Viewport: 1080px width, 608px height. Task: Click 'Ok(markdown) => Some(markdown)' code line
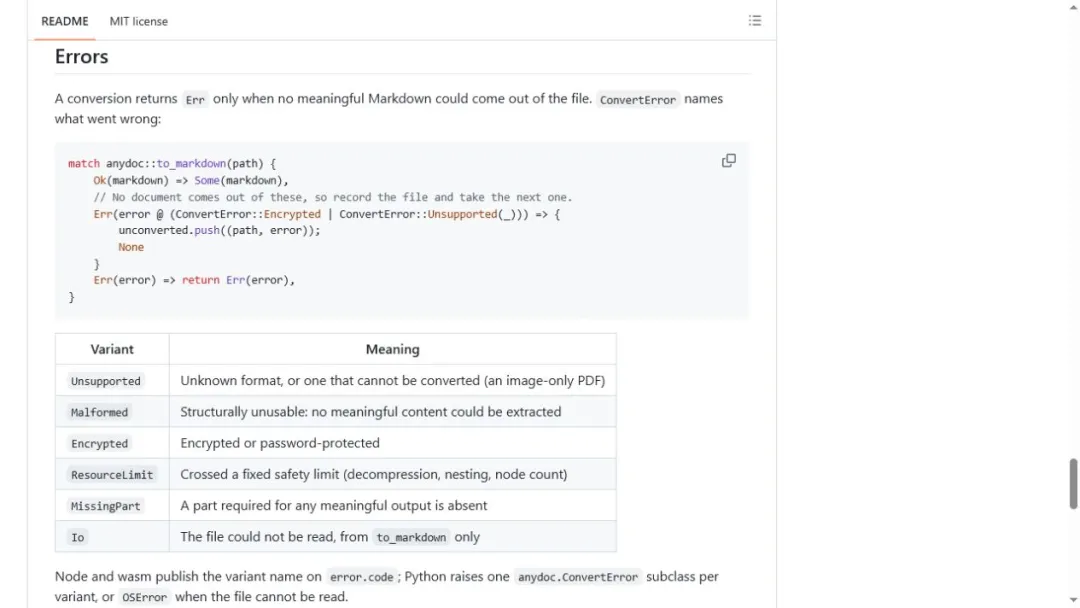[x=191, y=180]
